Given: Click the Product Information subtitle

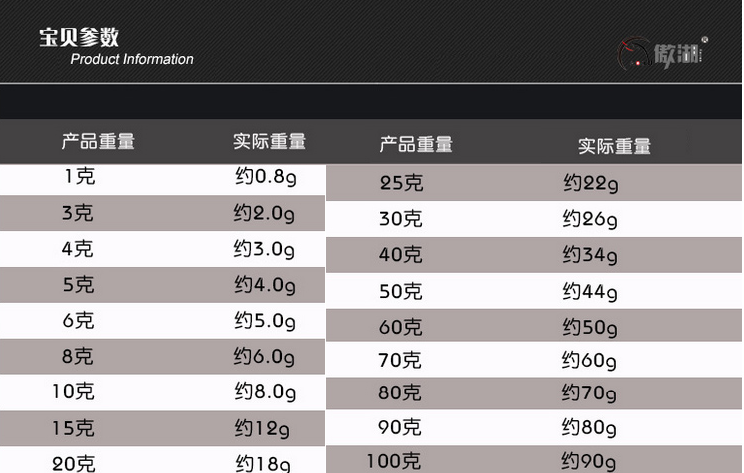Looking at the screenshot, I should pyautogui.click(x=132, y=59).
